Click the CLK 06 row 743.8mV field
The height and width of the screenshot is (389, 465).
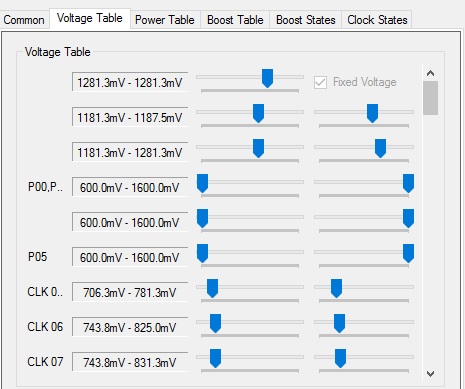point(130,328)
